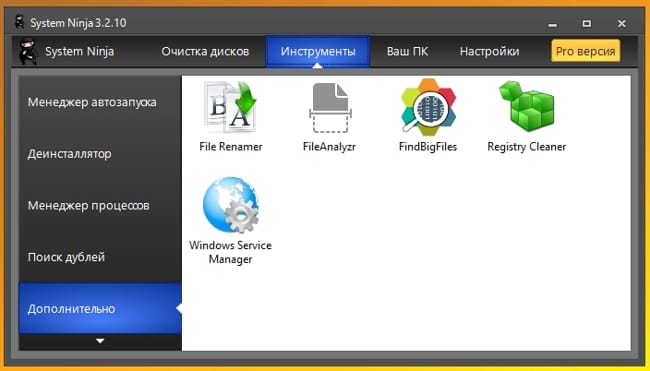The image size is (650, 371).
Task: Select Менеджер автозапуска in the sidebar
Action: click(x=100, y=102)
